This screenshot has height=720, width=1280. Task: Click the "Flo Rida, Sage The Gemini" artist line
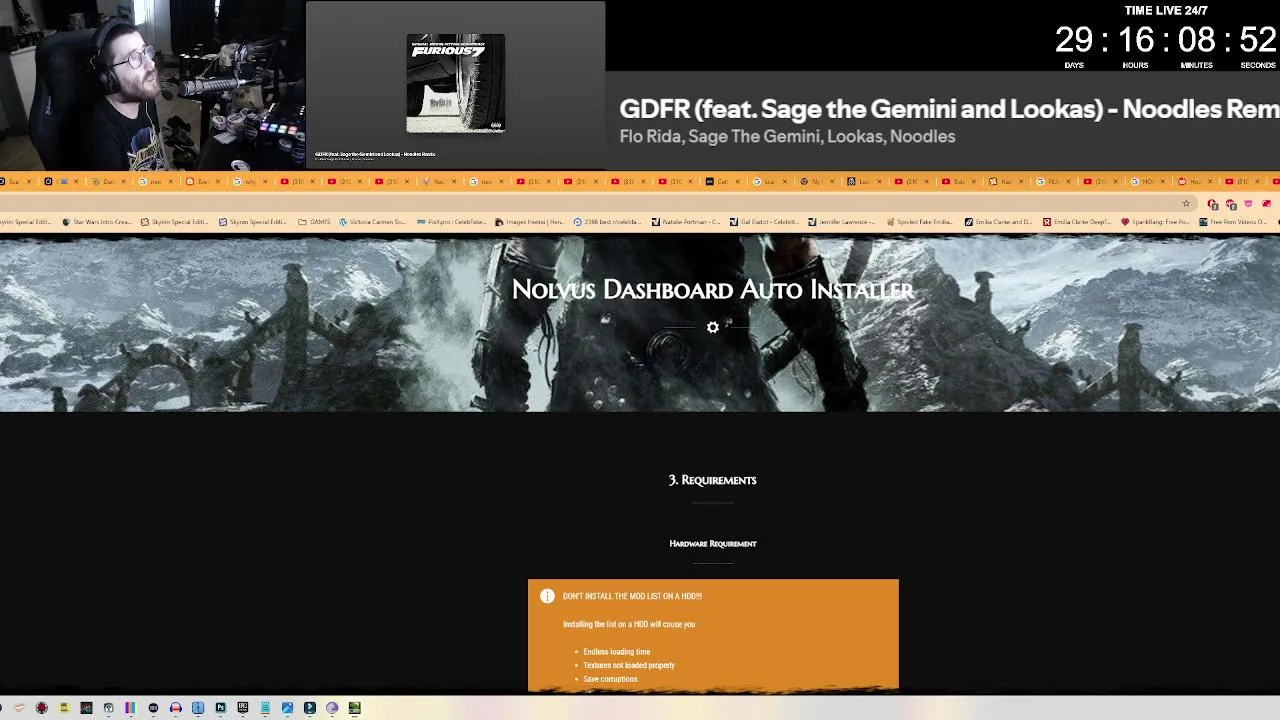click(787, 137)
